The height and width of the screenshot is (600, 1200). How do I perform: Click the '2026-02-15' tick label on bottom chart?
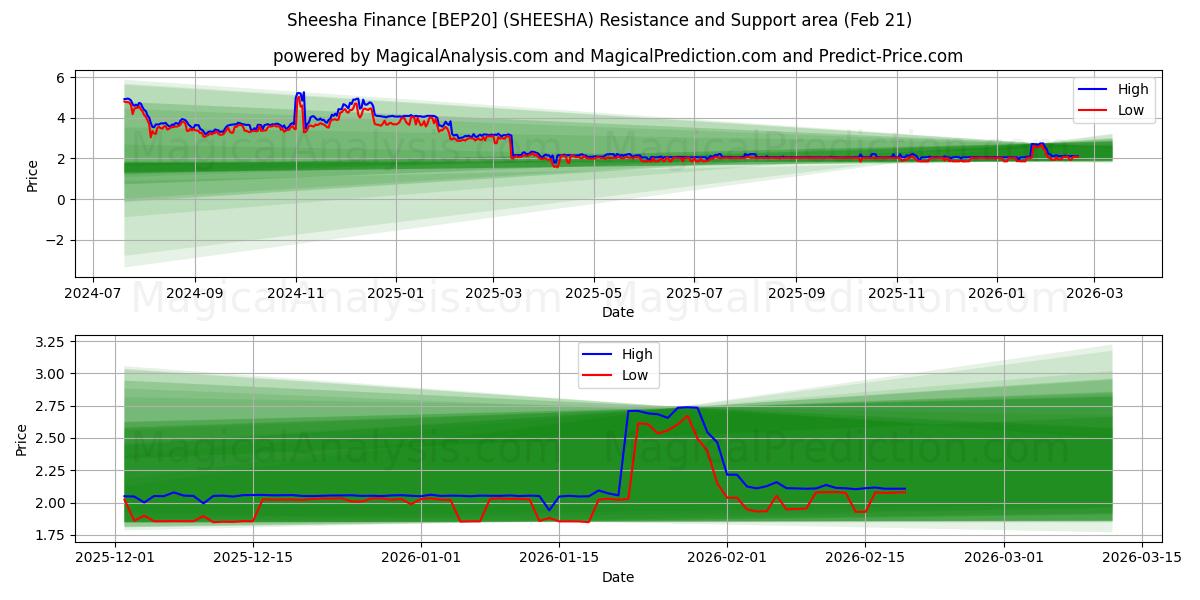863,560
